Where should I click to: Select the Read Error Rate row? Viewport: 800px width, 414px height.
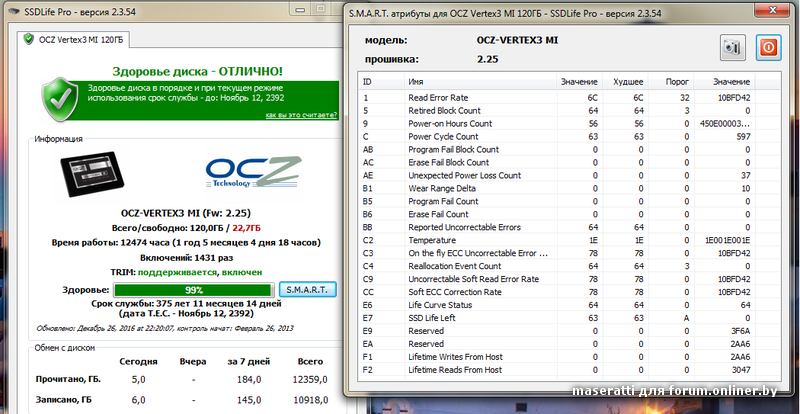[x=569, y=98]
